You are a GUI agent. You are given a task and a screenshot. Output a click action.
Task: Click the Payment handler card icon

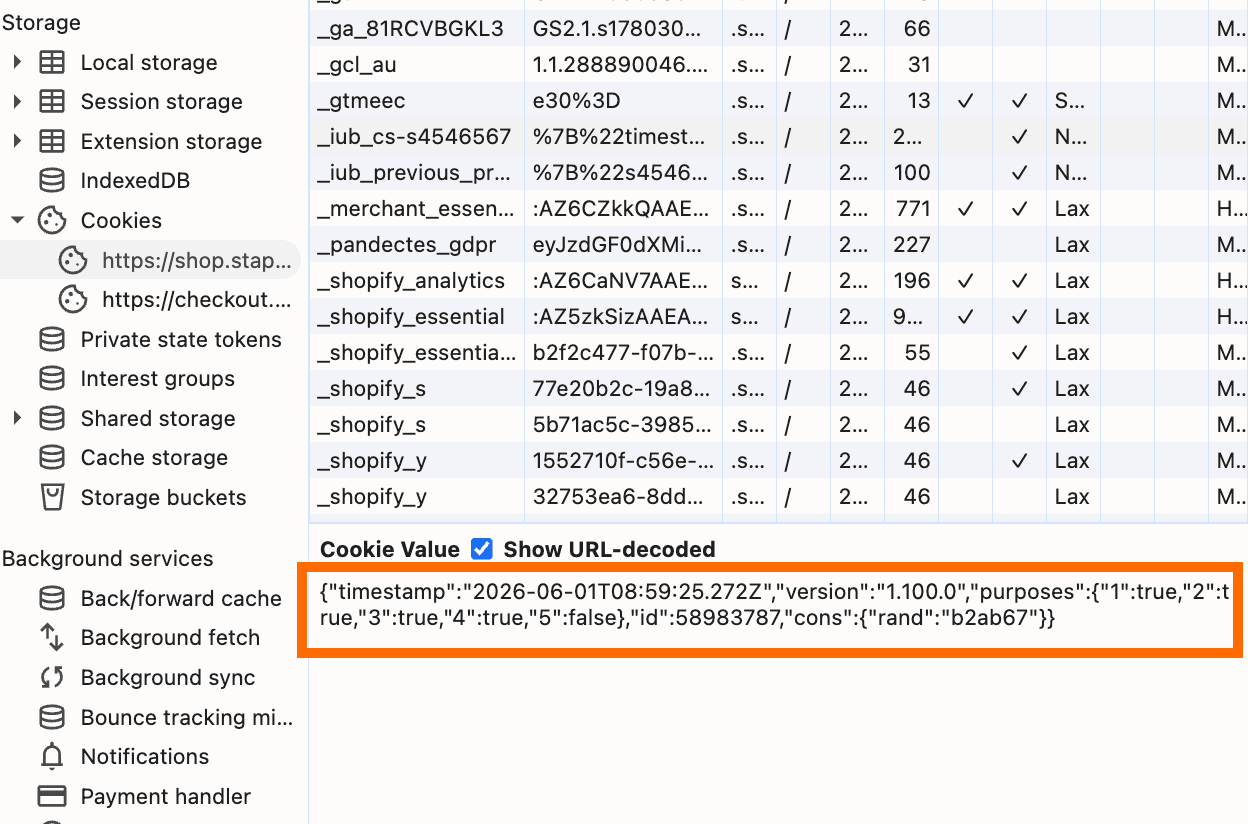[52, 797]
